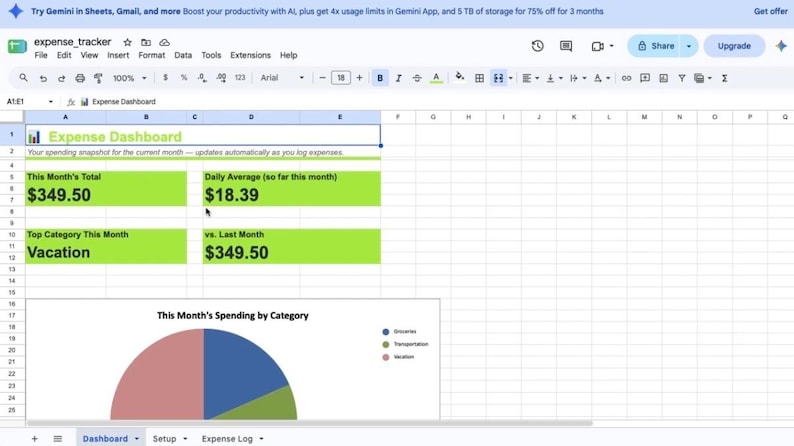Open Gemini side panel sparkle icon
Viewport: 794px width, 446px height.
(781, 46)
